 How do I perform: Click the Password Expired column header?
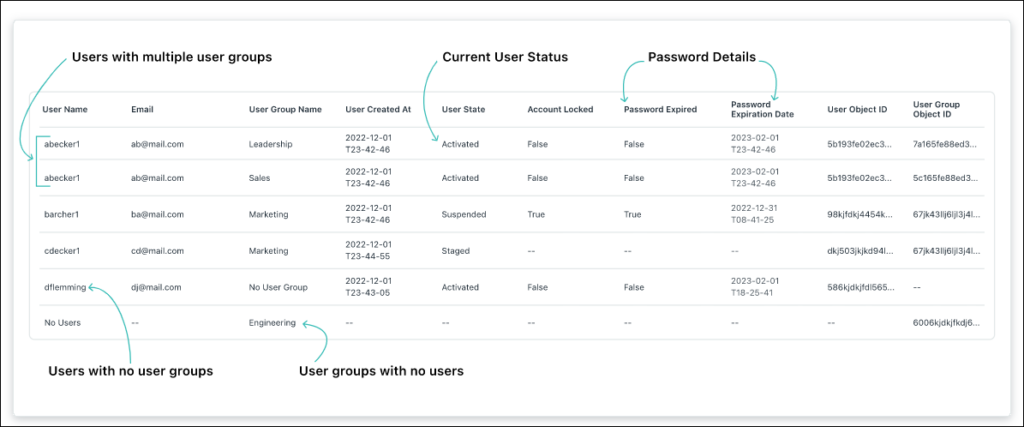click(661, 109)
